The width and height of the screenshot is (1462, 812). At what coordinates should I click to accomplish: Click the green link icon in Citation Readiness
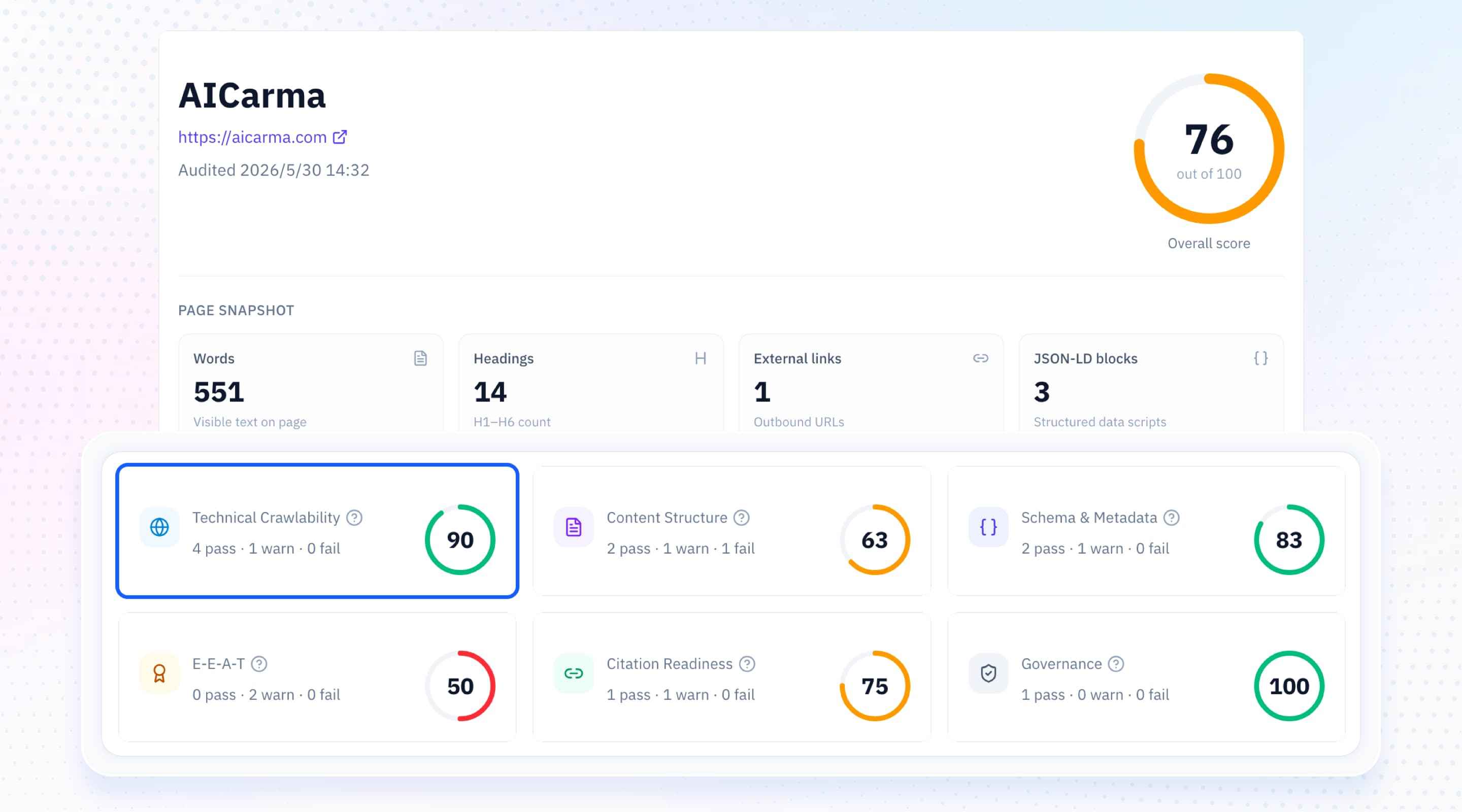pyautogui.click(x=573, y=673)
